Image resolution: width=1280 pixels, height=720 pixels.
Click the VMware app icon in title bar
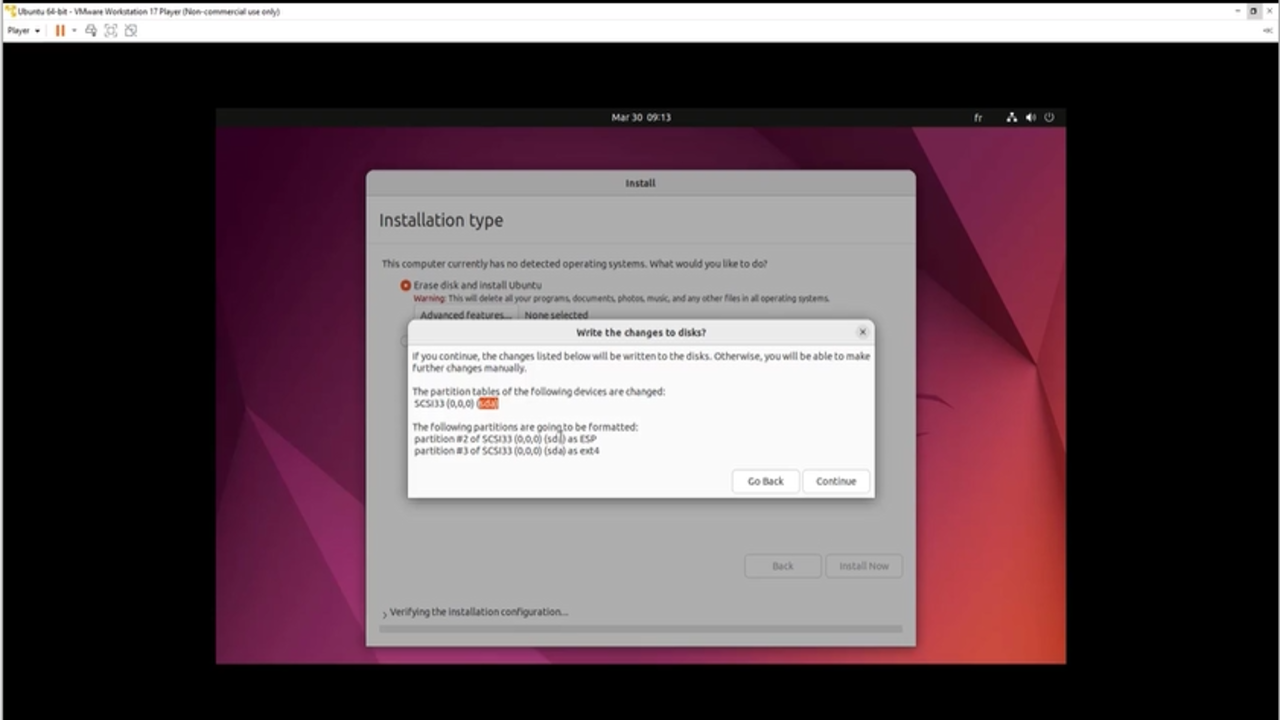(x=11, y=11)
